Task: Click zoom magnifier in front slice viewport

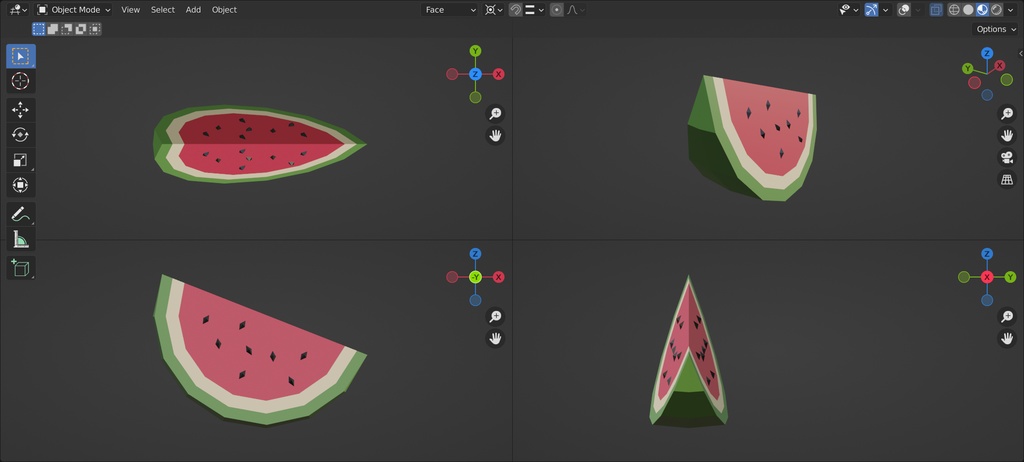Action: (496, 316)
